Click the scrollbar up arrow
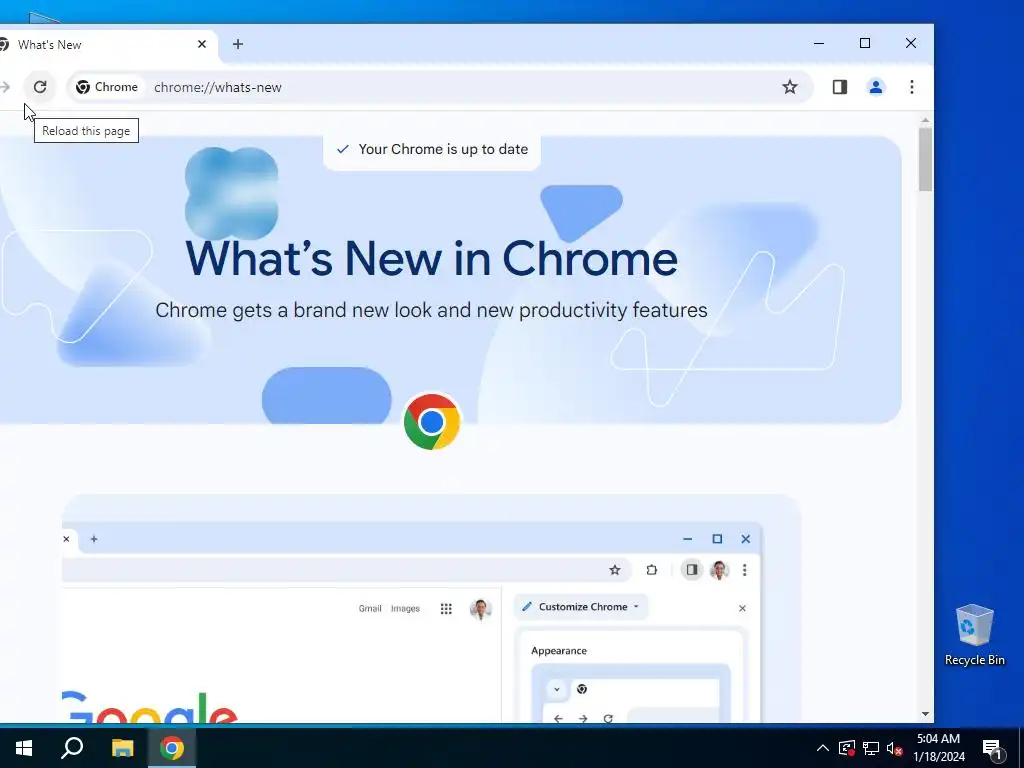Viewport: 1024px width, 768px height. pos(925,121)
